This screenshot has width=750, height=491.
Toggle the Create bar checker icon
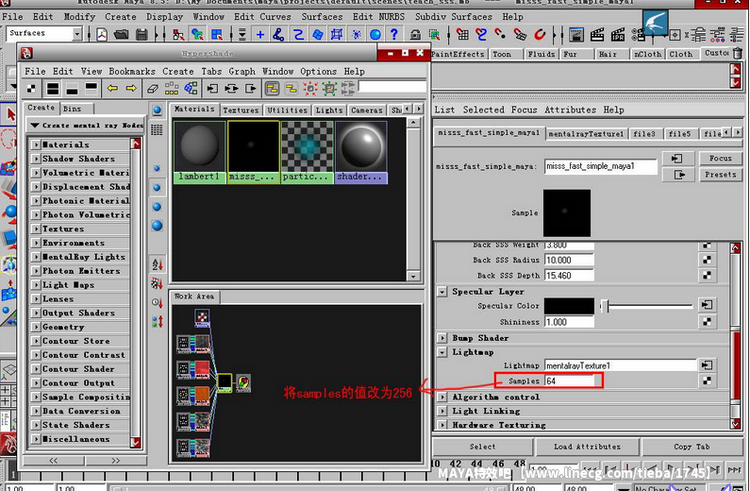click(x=31, y=88)
